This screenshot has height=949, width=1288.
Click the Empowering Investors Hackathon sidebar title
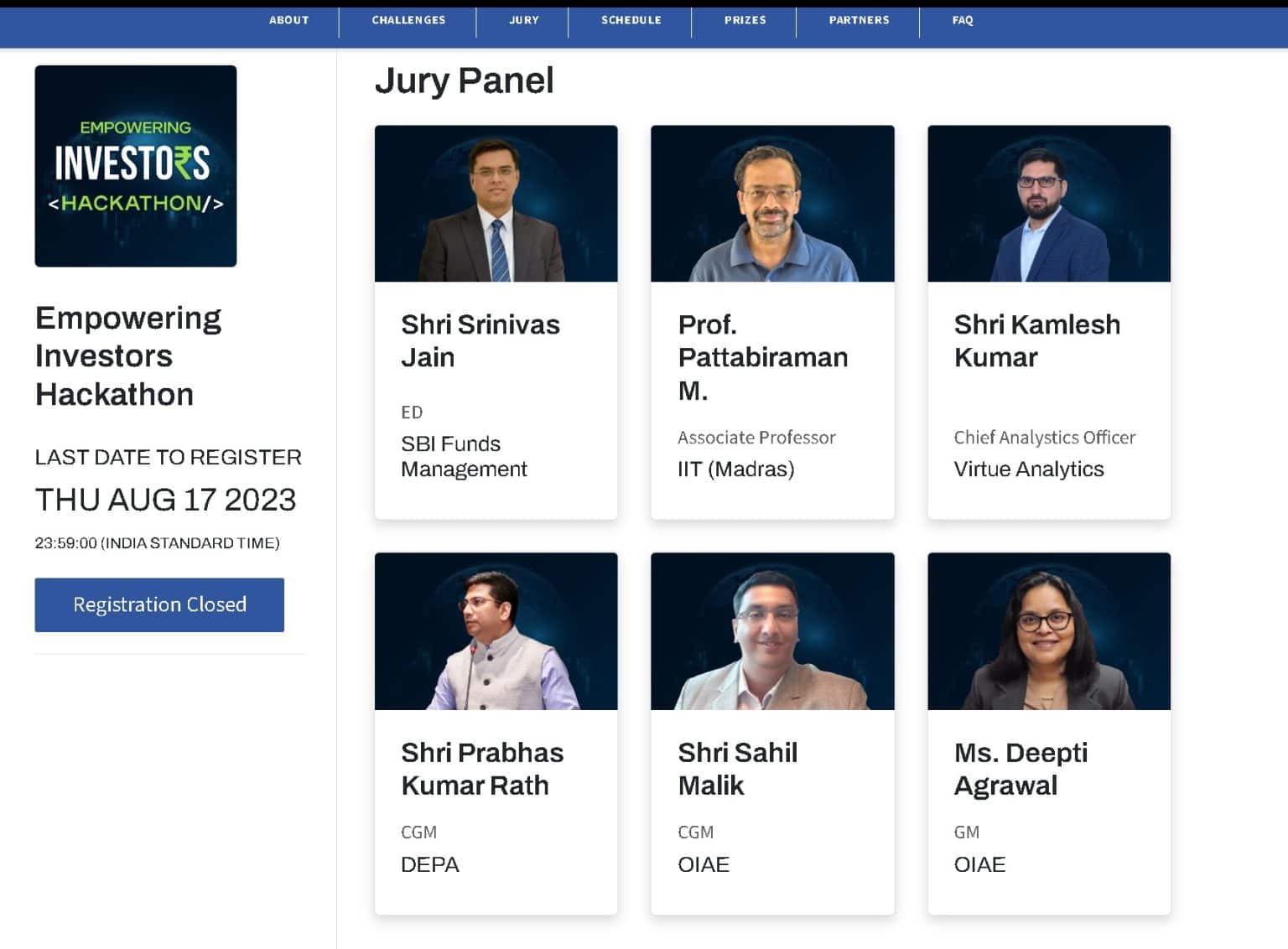point(128,356)
